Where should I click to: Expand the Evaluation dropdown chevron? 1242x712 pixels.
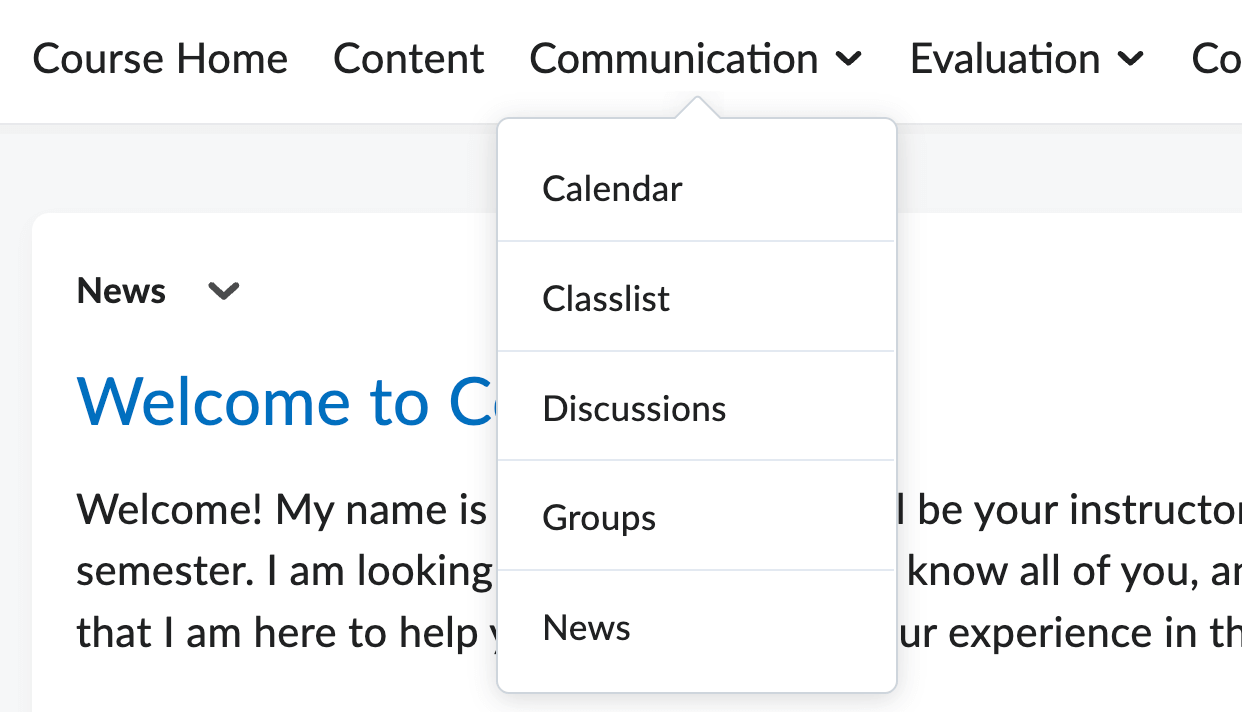click(1130, 60)
